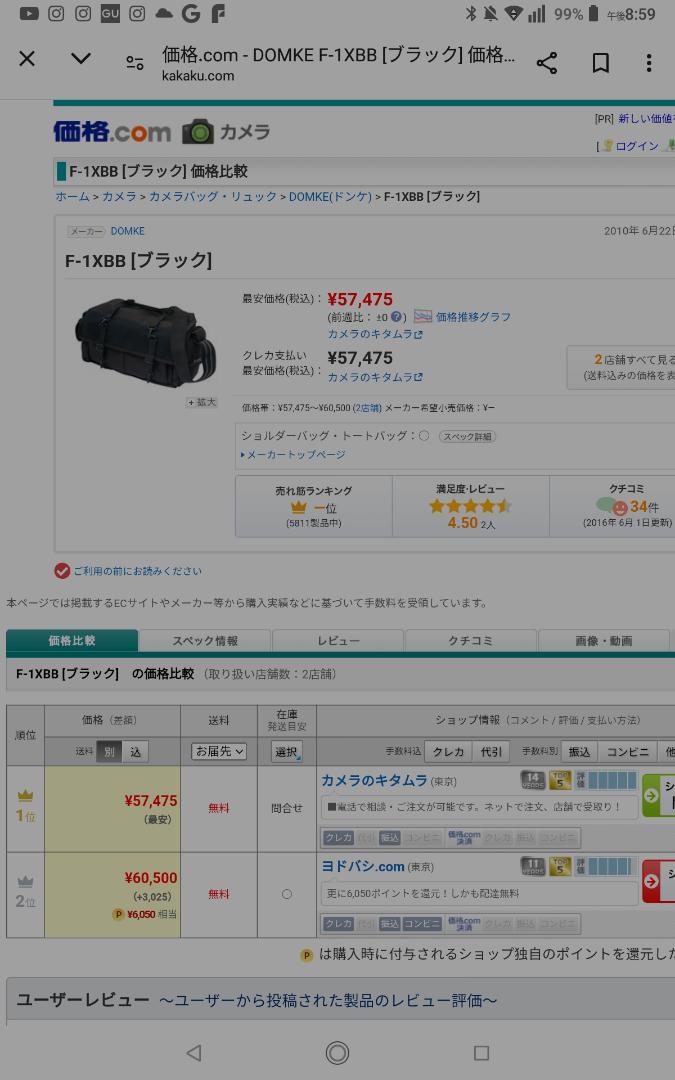
Task: Open the お届先 dropdown
Action: click(x=219, y=751)
